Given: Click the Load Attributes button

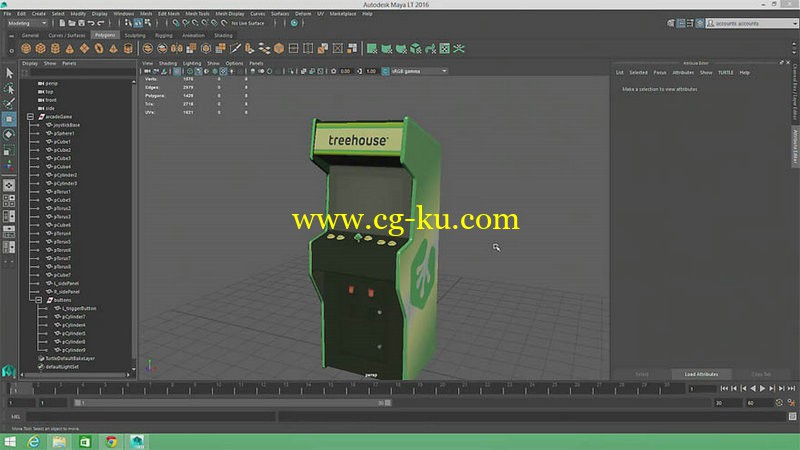Looking at the screenshot, I should click(x=701, y=374).
